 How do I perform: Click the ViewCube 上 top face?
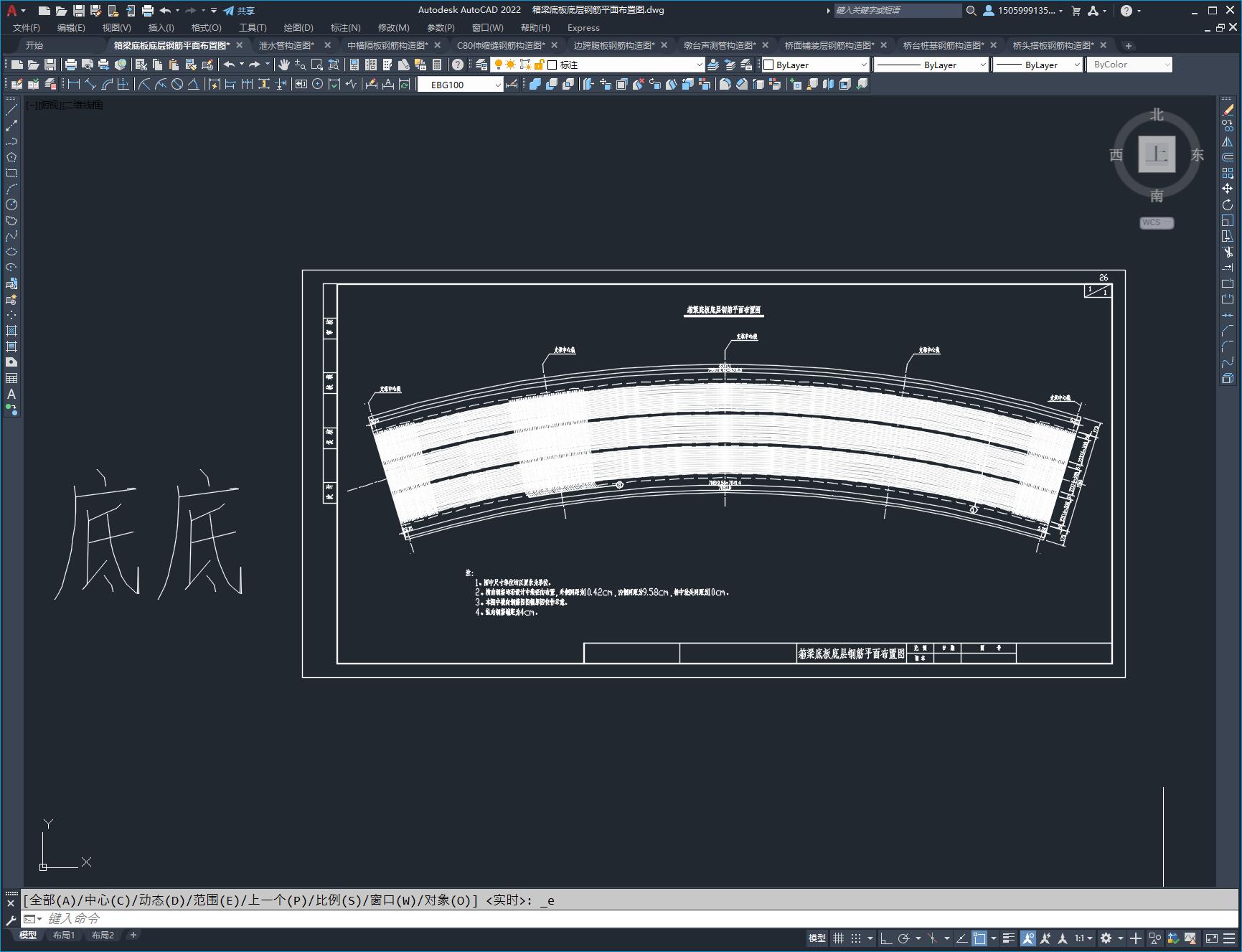pos(1157,154)
